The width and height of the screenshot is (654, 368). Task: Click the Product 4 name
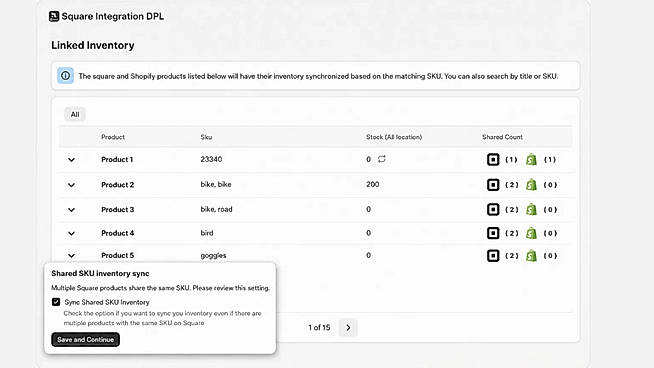pyautogui.click(x=117, y=233)
